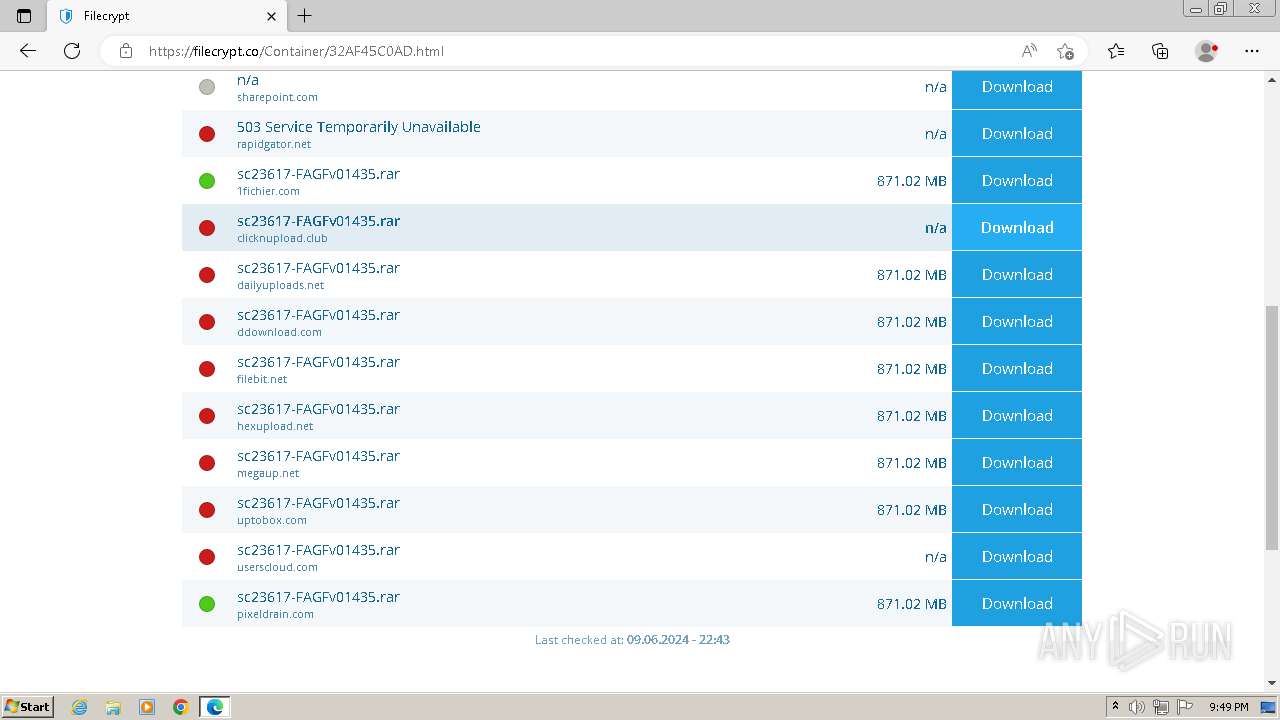Click the red status dot for ddownload.com
Screen dimensions: 1280x720
point(207,322)
